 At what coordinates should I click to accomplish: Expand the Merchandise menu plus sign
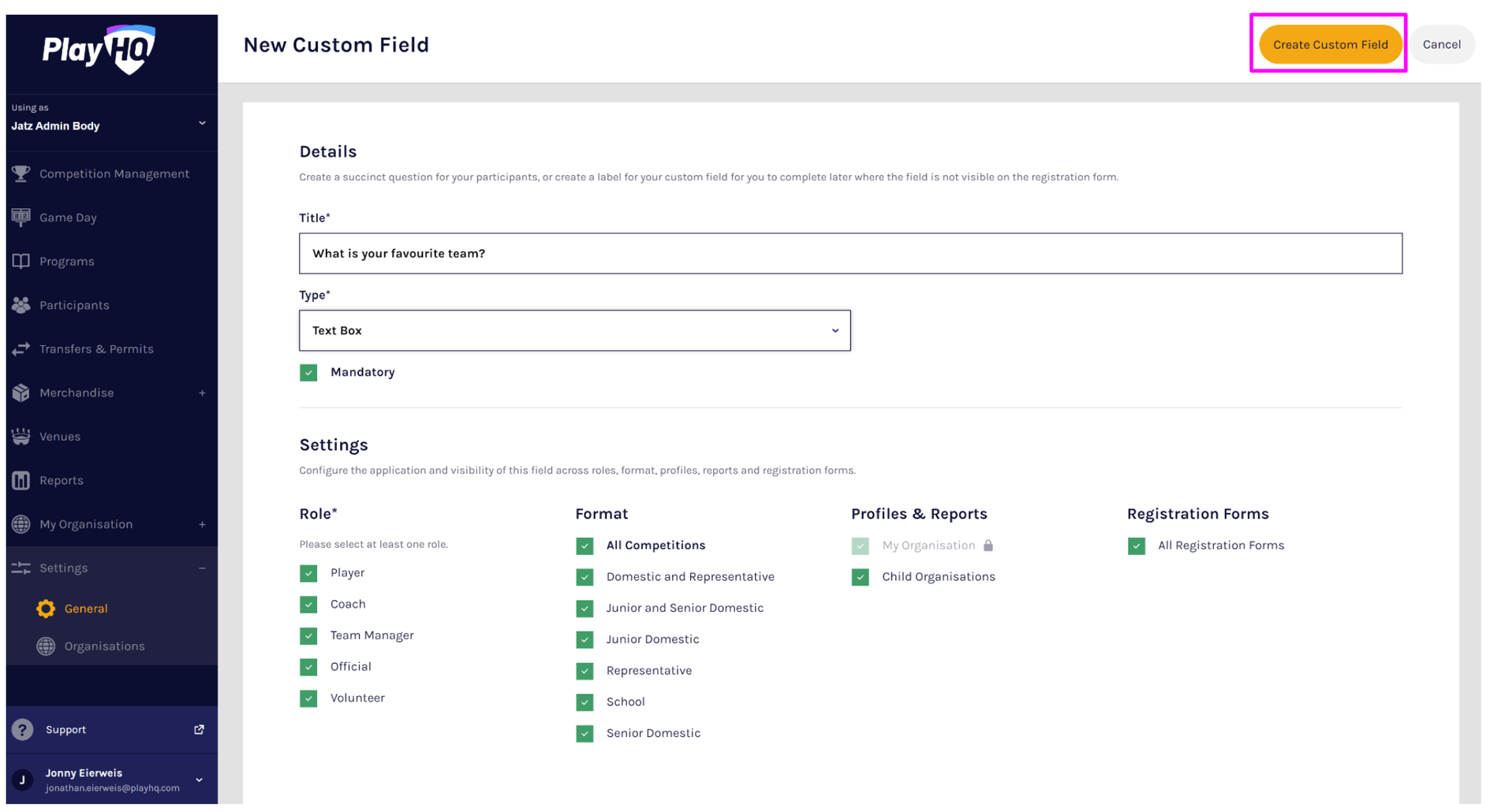click(203, 393)
